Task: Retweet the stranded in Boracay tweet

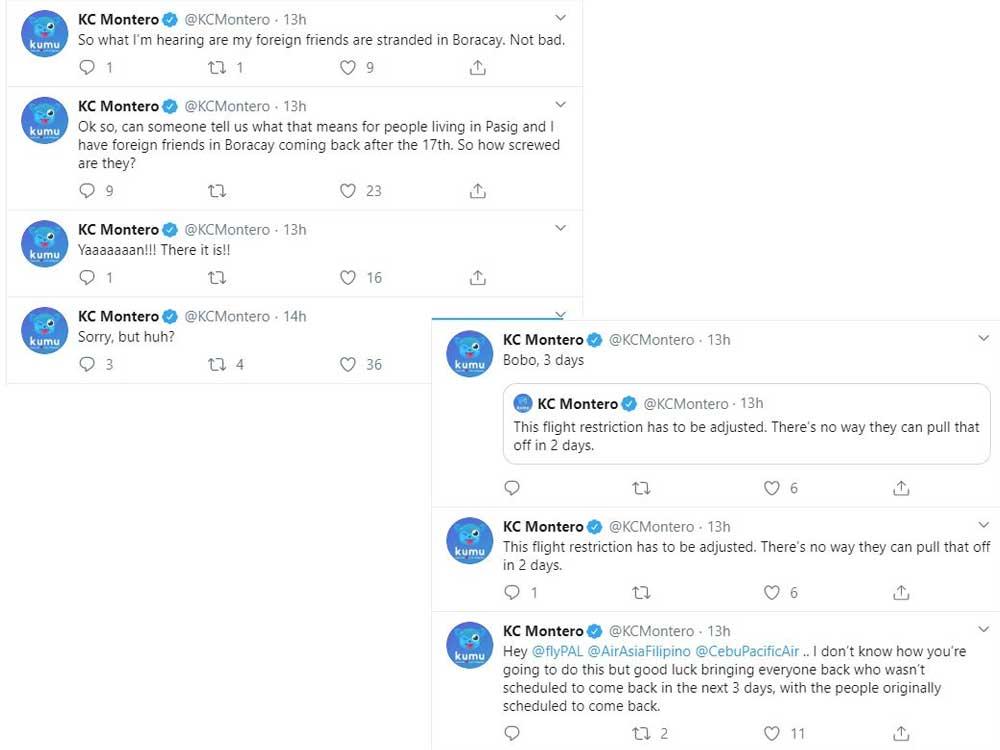Action: [216, 68]
